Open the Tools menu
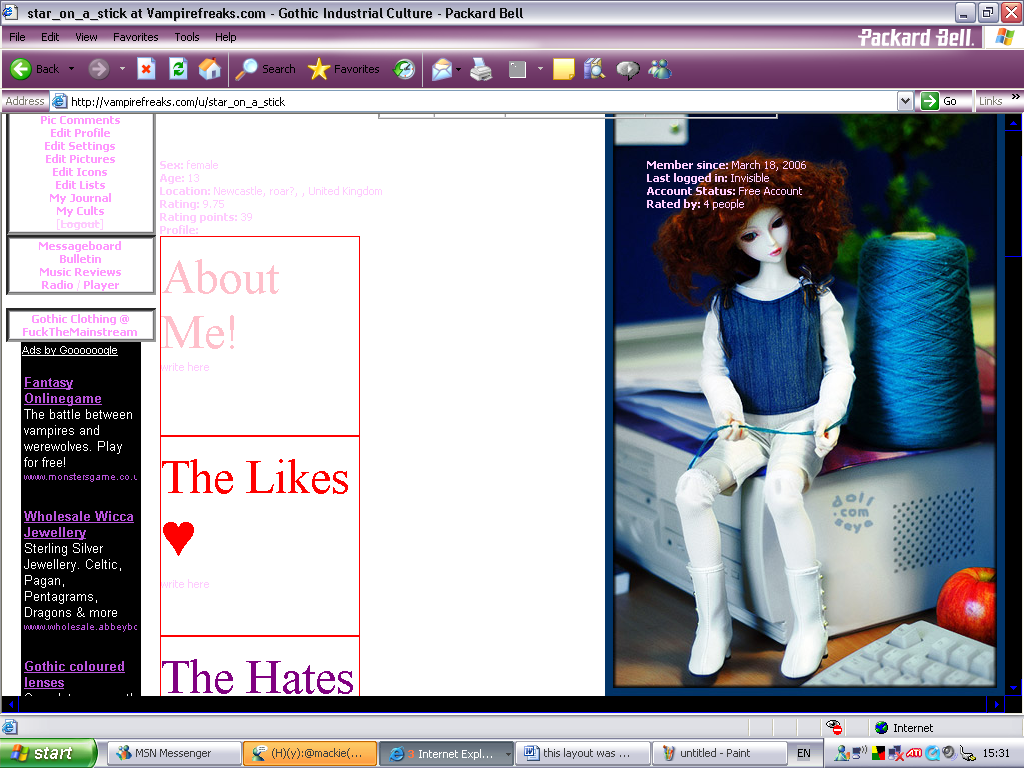The height and width of the screenshot is (768, 1024). tap(187, 37)
